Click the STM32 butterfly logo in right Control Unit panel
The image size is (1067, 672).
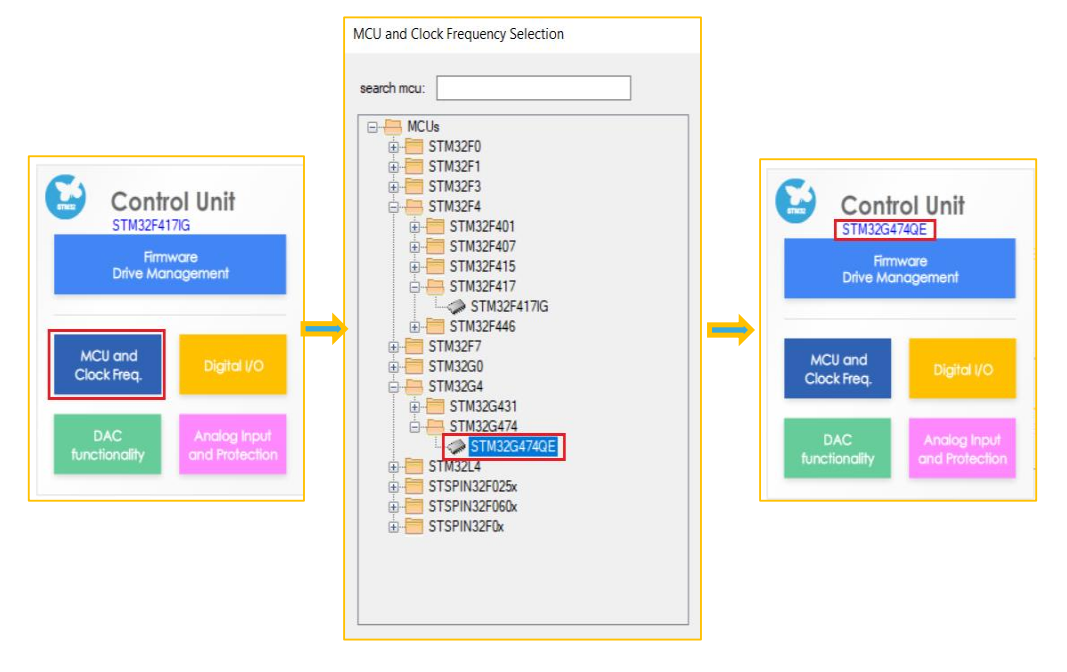795,201
